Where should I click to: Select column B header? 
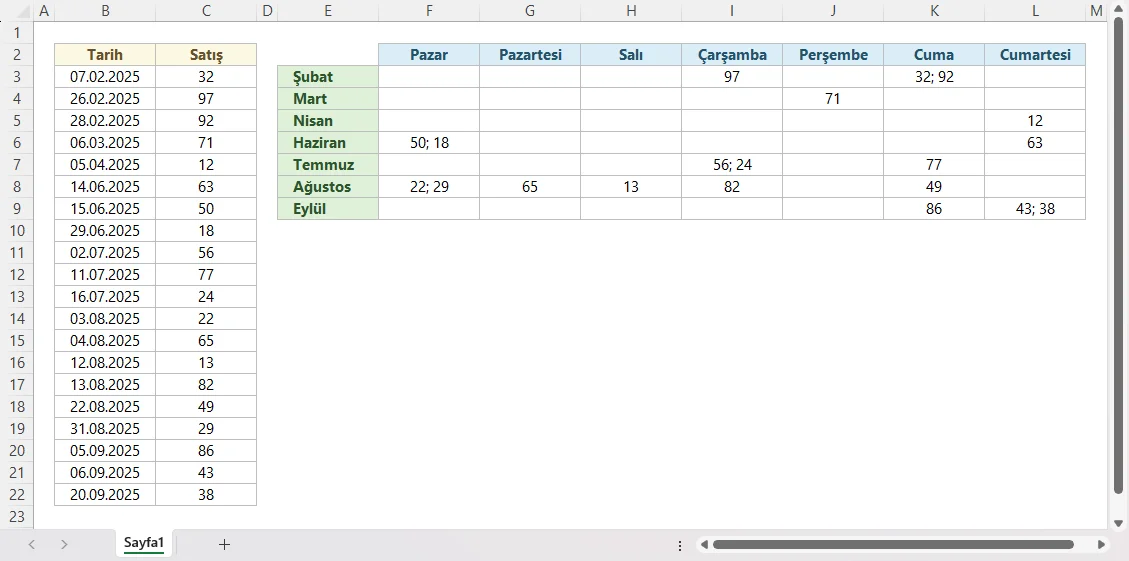pyautogui.click(x=105, y=10)
